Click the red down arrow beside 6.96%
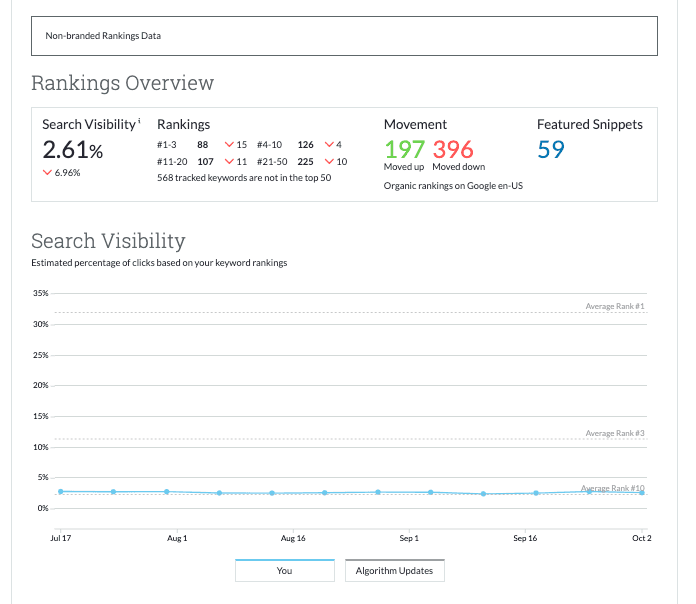Screen dimensions: 696x604 [46, 172]
